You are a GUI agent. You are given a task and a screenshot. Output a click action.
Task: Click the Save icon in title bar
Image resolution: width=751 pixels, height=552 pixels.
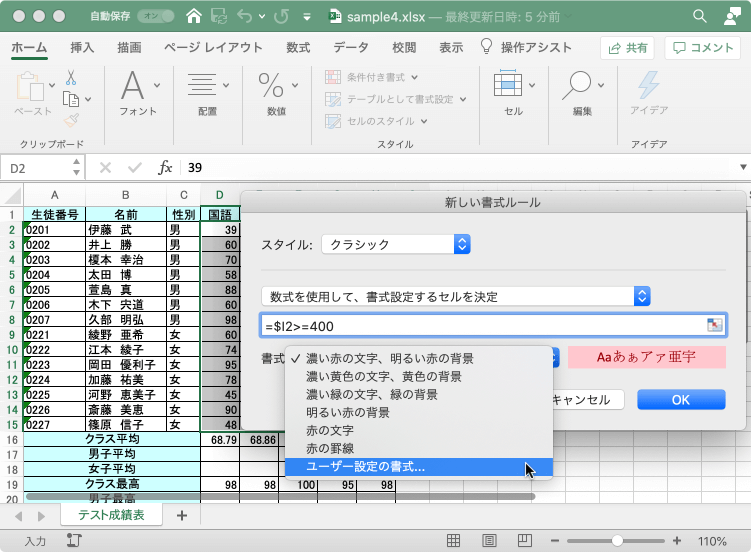(x=219, y=16)
